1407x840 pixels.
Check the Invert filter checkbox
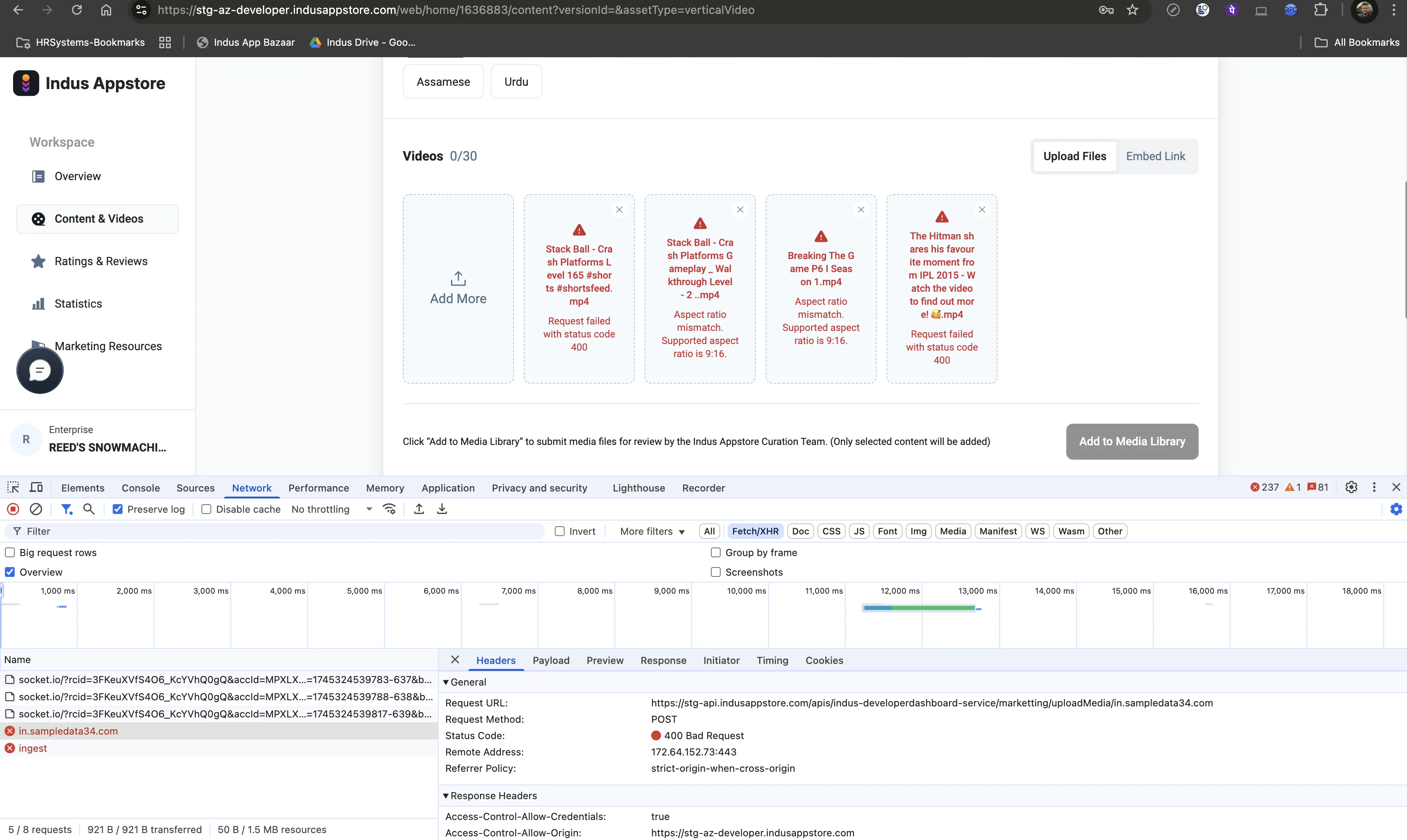tap(560, 531)
